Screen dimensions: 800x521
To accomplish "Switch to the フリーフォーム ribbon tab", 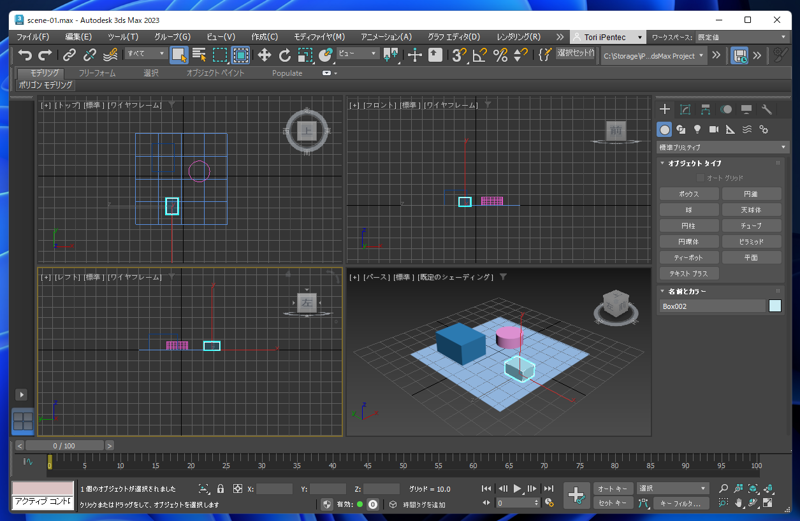I will coord(97,73).
